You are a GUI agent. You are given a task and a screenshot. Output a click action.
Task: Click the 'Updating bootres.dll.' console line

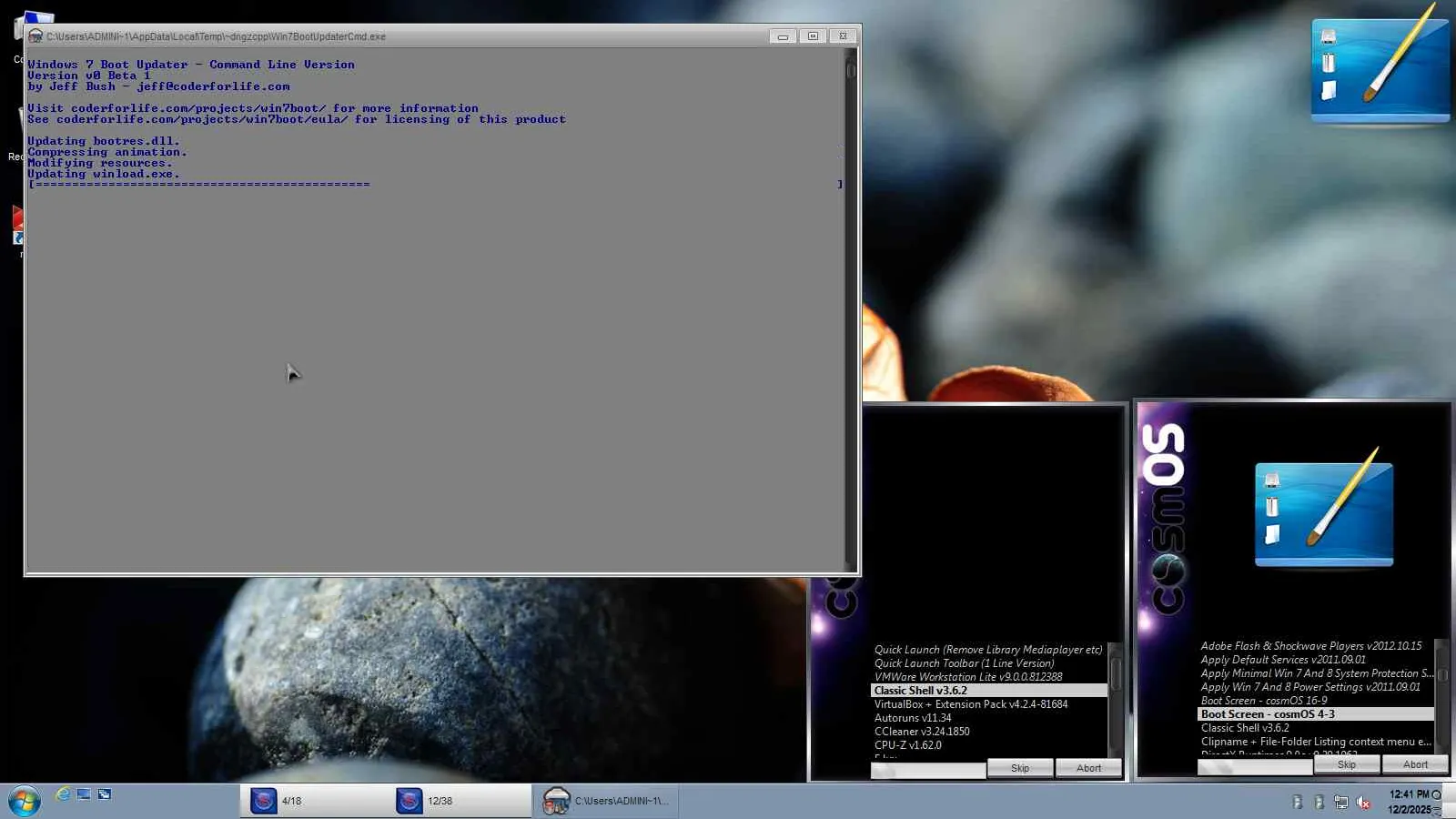(x=104, y=141)
